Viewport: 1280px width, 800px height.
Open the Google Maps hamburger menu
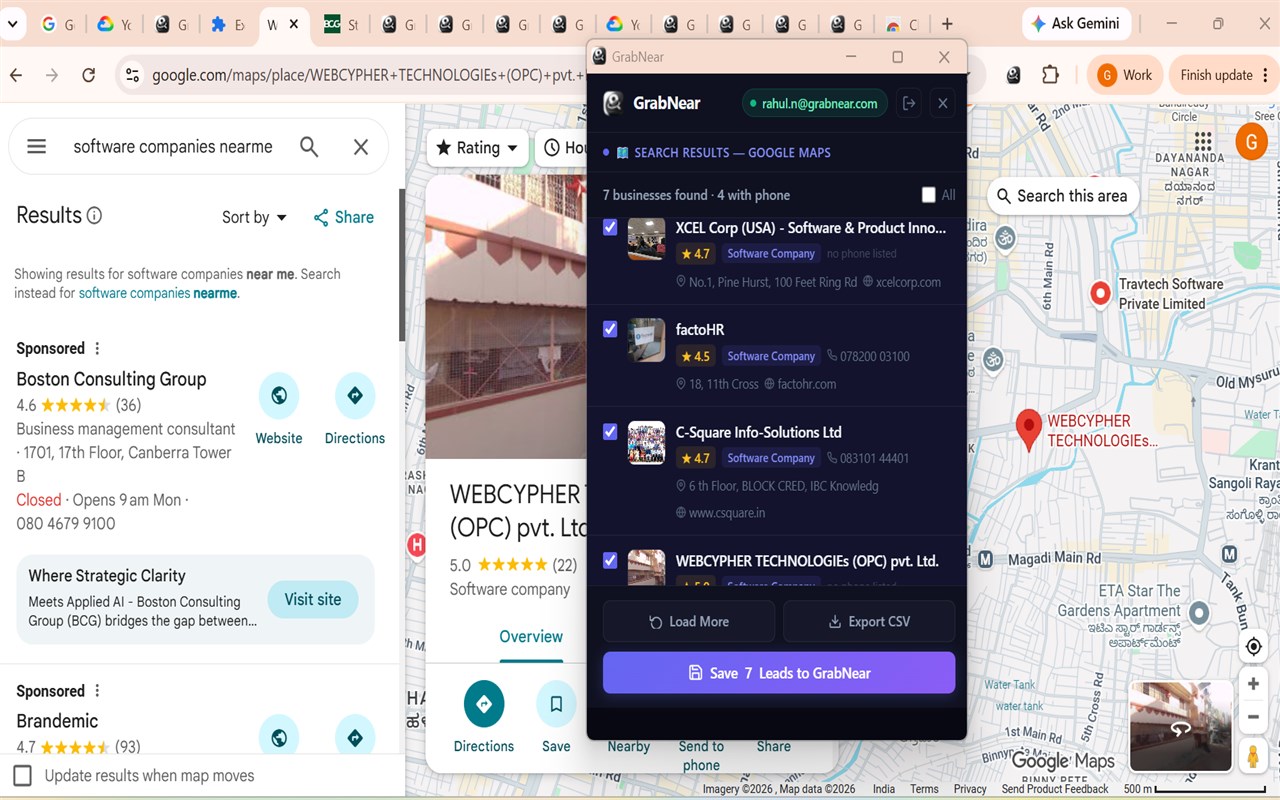click(x=37, y=147)
